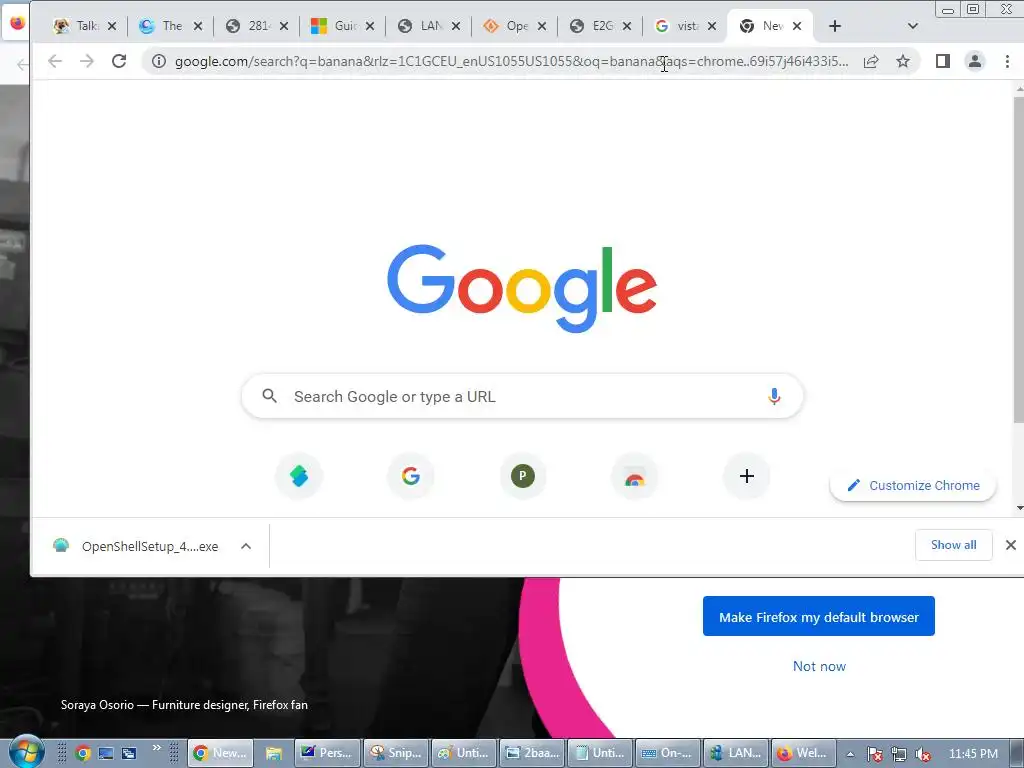Open muted volume tray icon

coord(923,754)
